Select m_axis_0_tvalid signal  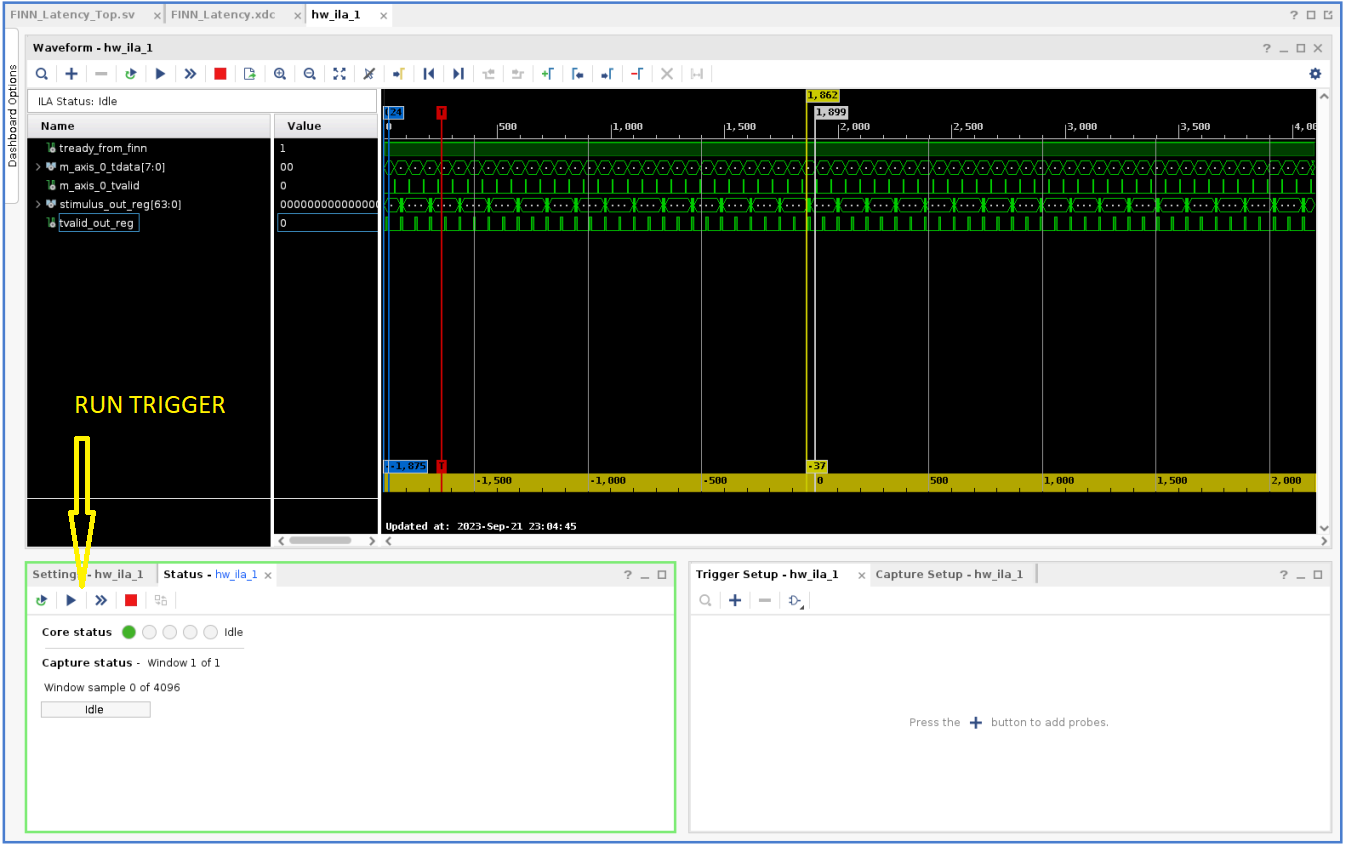[x=99, y=185]
